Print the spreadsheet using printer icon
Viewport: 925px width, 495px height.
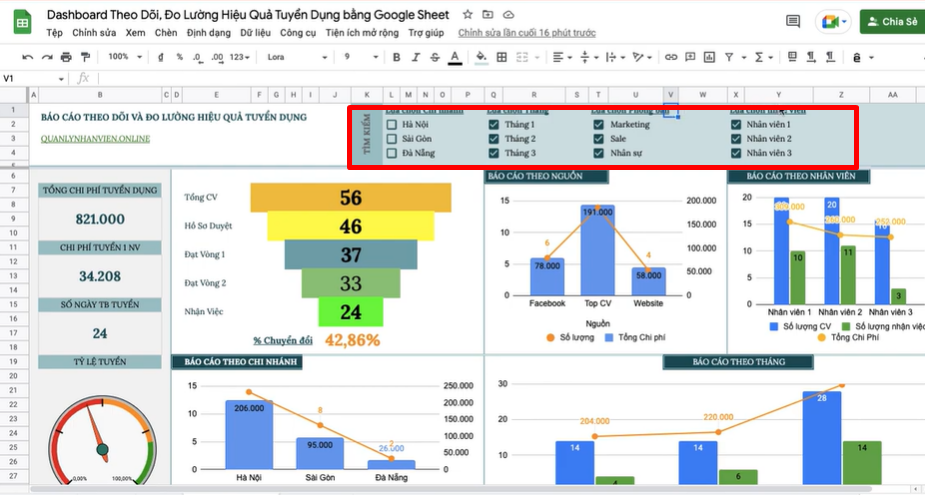tap(66, 57)
